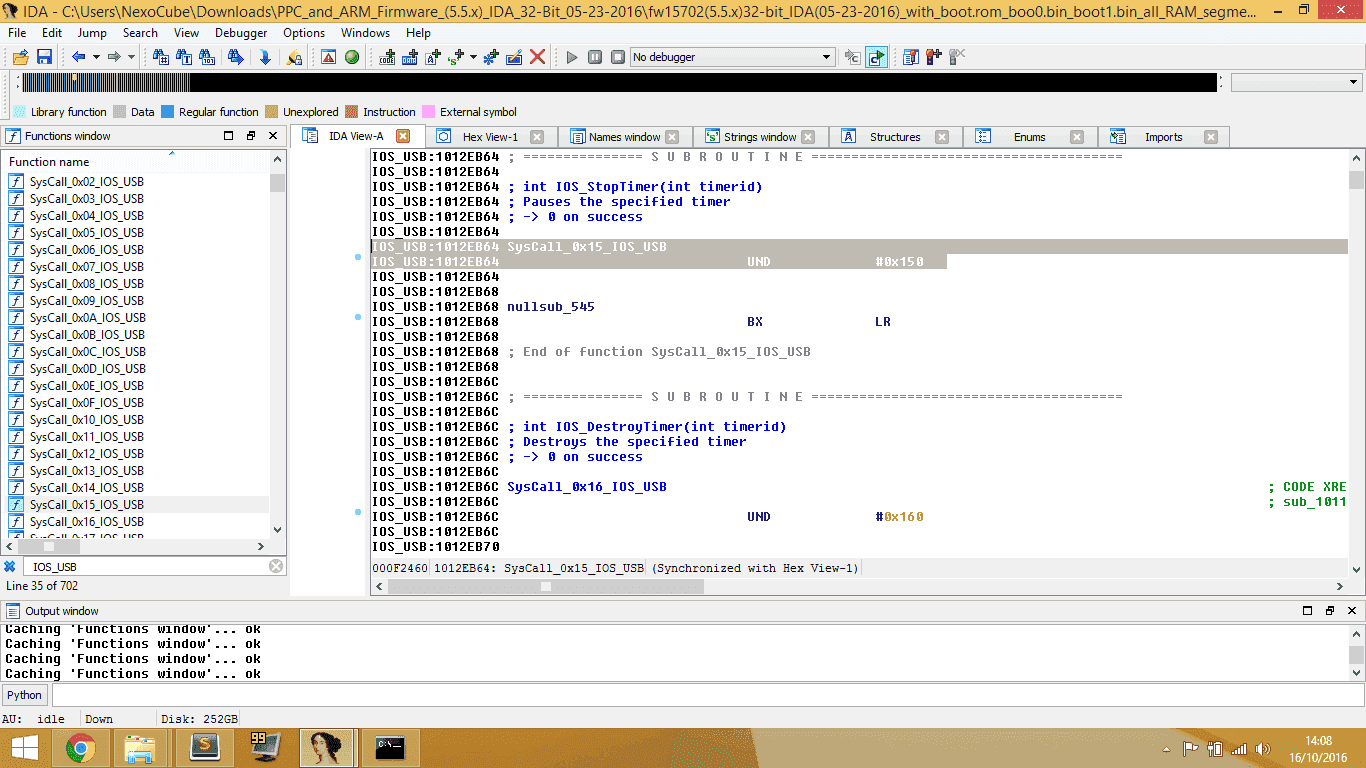Open Command Prompt from the taskbar
The width and height of the screenshot is (1366, 768).
[x=389, y=747]
